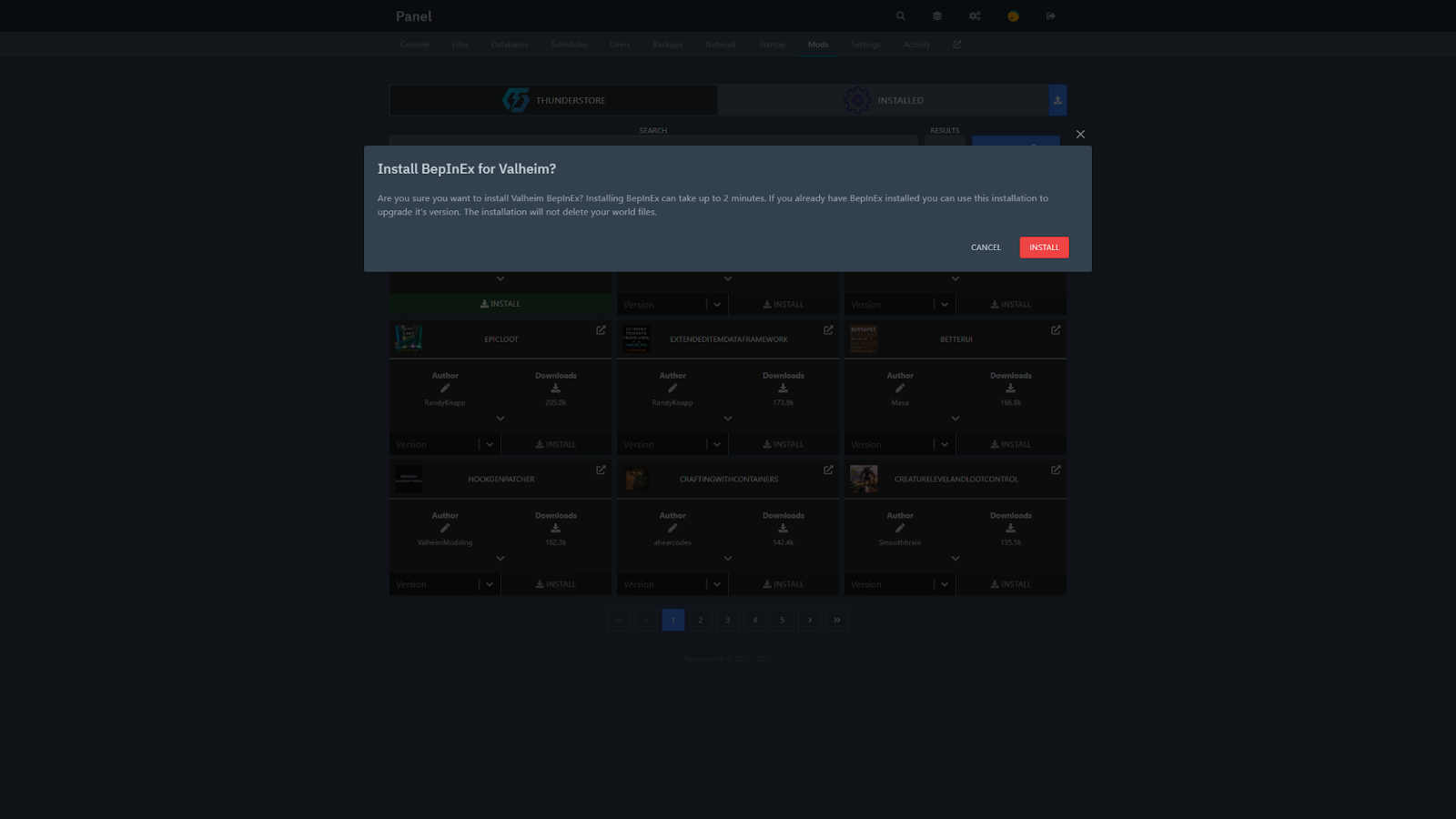1456x819 pixels.
Task: Open CraftingWithContainers external link icon
Action: tap(828, 470)
